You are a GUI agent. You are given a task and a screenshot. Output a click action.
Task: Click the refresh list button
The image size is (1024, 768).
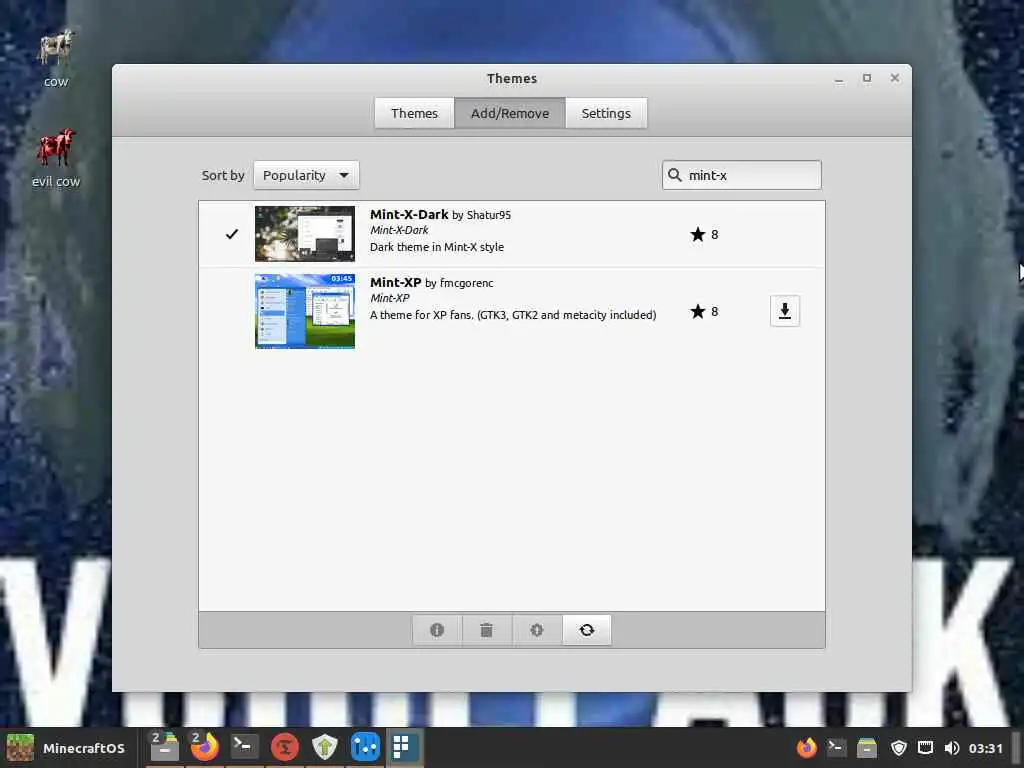(586, 630)
